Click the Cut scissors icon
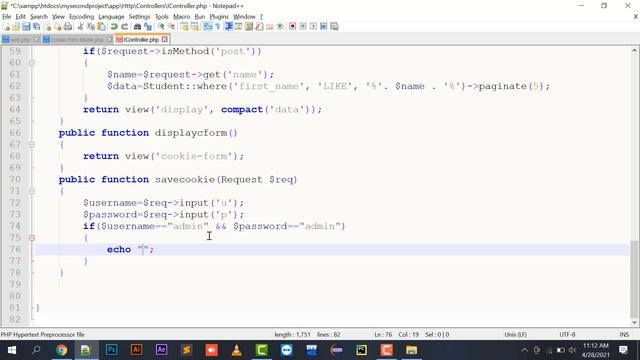 [80, 27]
